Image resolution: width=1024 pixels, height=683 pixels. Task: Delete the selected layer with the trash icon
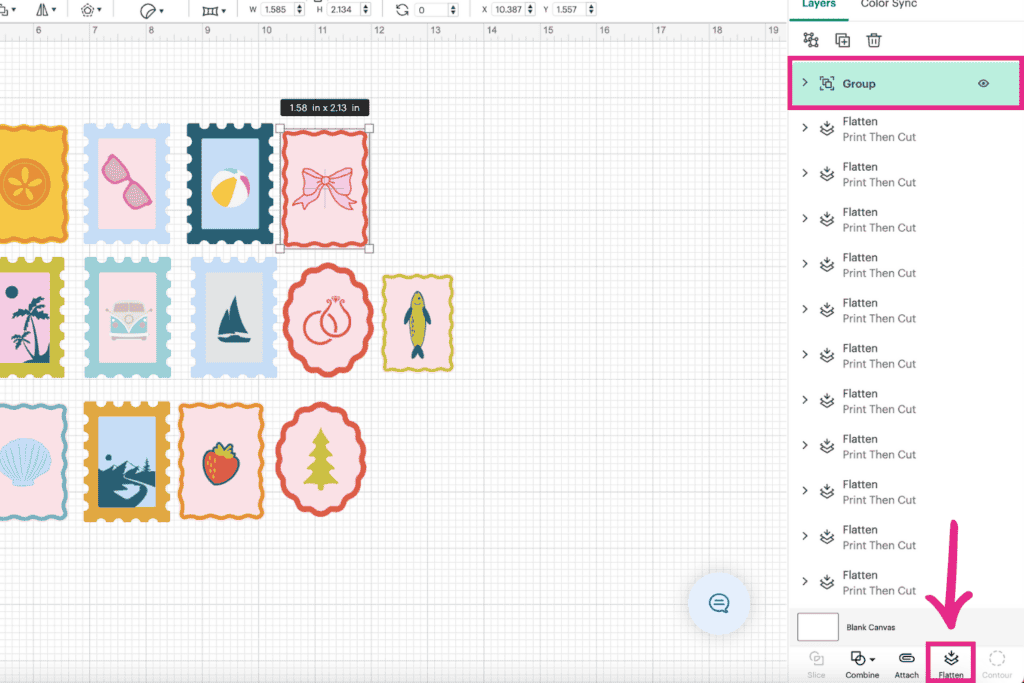pyautogui.click(x=874, y=40)
